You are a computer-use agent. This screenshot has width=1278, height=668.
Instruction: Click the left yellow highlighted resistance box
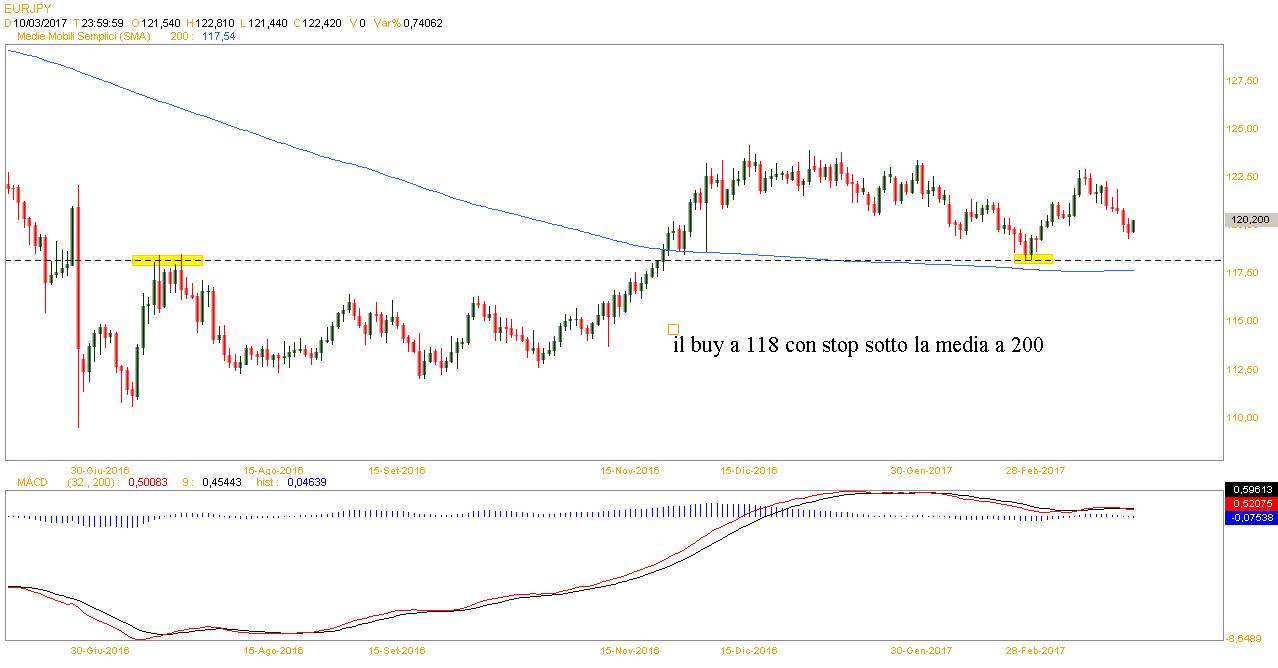[x=168, y=260]
